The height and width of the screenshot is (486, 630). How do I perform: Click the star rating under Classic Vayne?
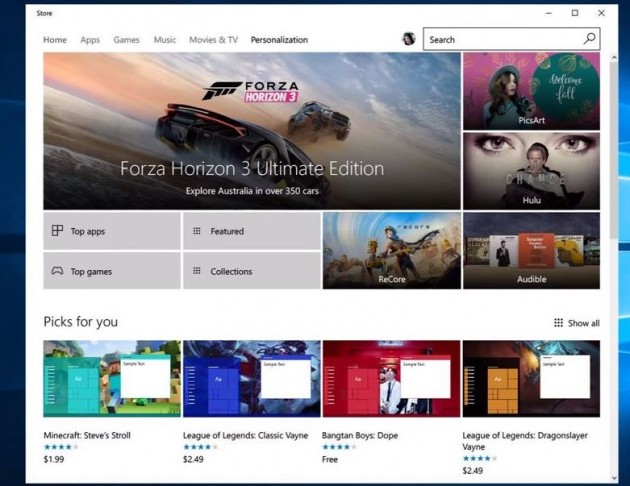tap(200, 447)
